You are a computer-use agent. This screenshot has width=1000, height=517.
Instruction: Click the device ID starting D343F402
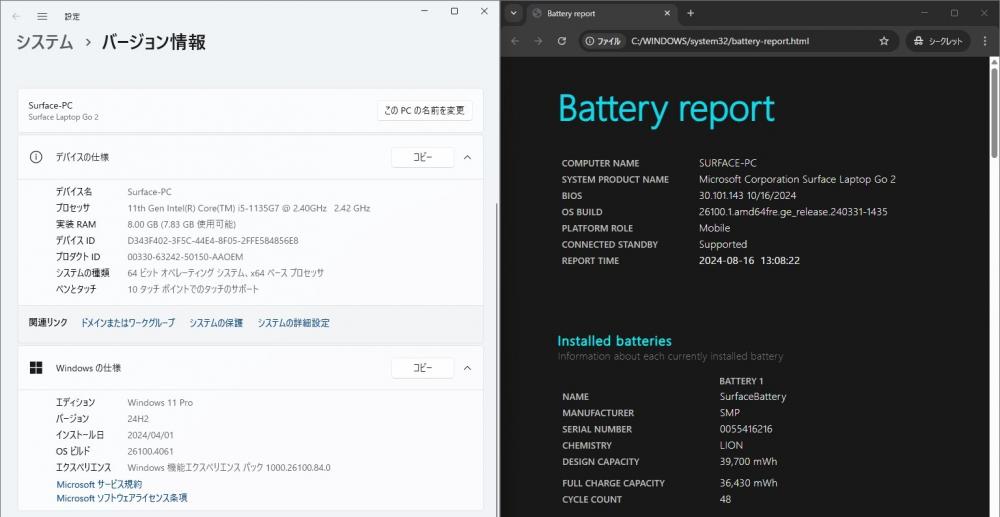click(213, 240)
